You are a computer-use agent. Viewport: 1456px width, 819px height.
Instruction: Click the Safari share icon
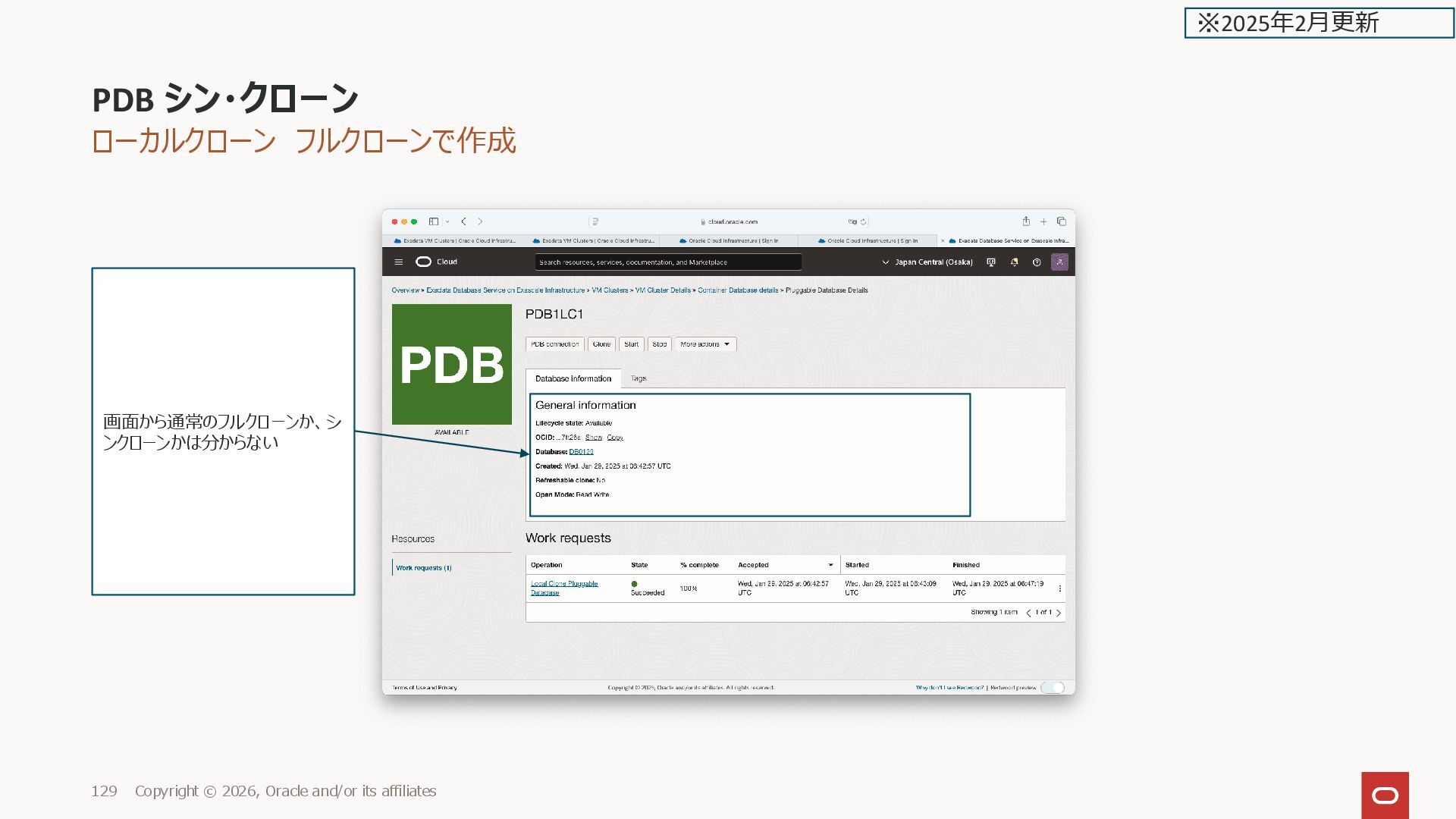pos(1026,221)
